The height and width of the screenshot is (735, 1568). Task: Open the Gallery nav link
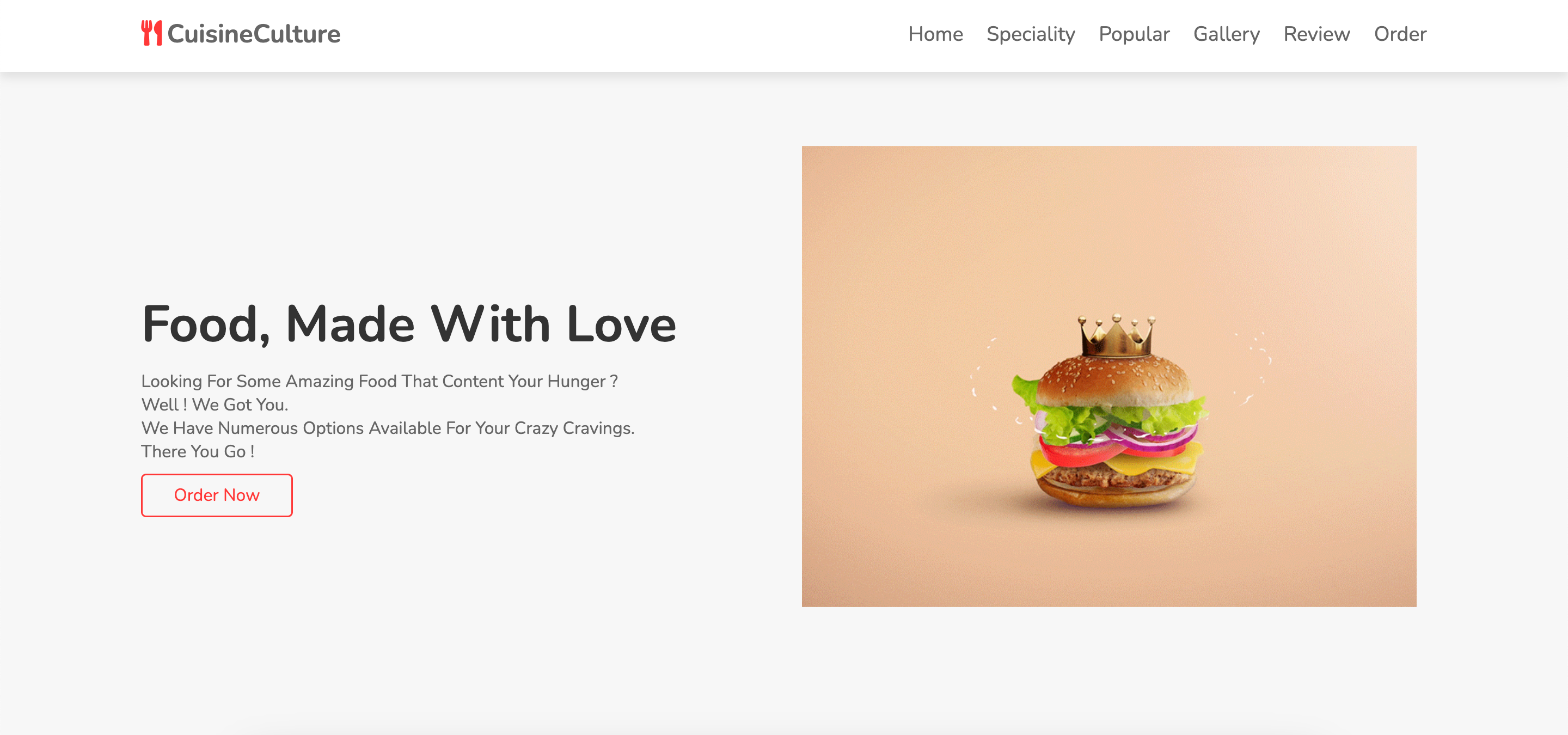[x=1227, y=34]
